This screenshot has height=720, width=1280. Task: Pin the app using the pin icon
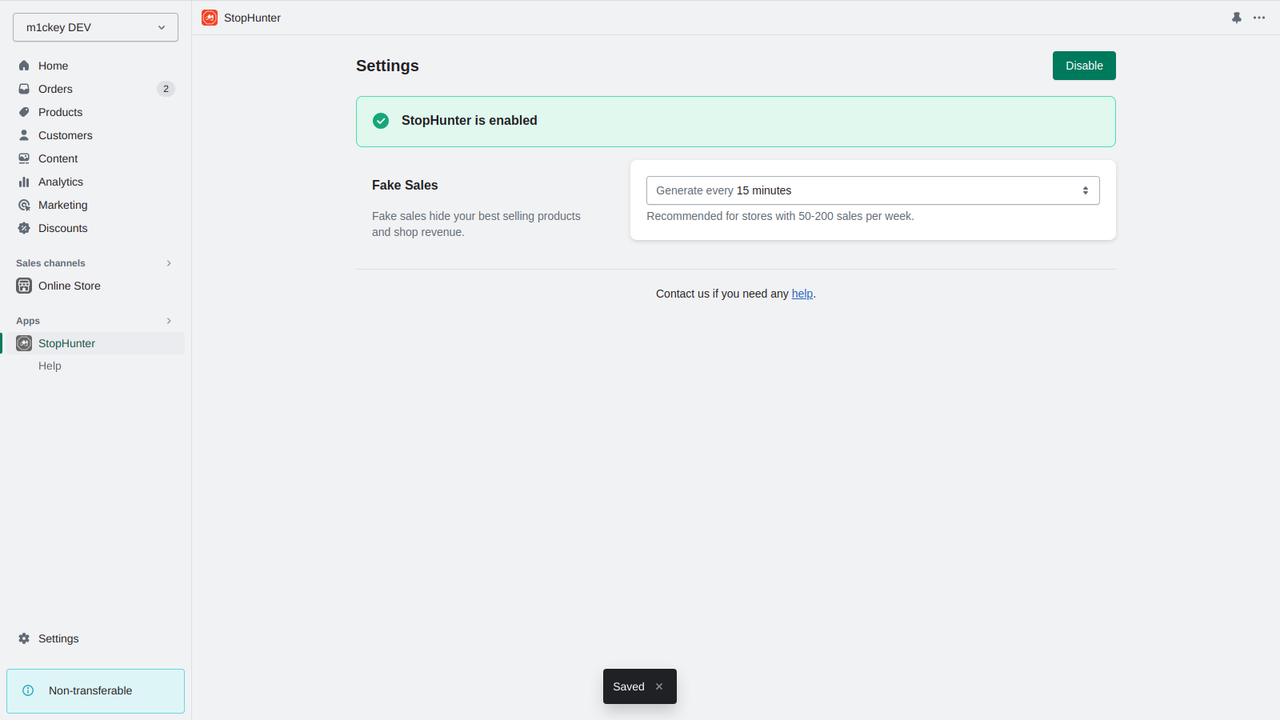[1236, 18]
